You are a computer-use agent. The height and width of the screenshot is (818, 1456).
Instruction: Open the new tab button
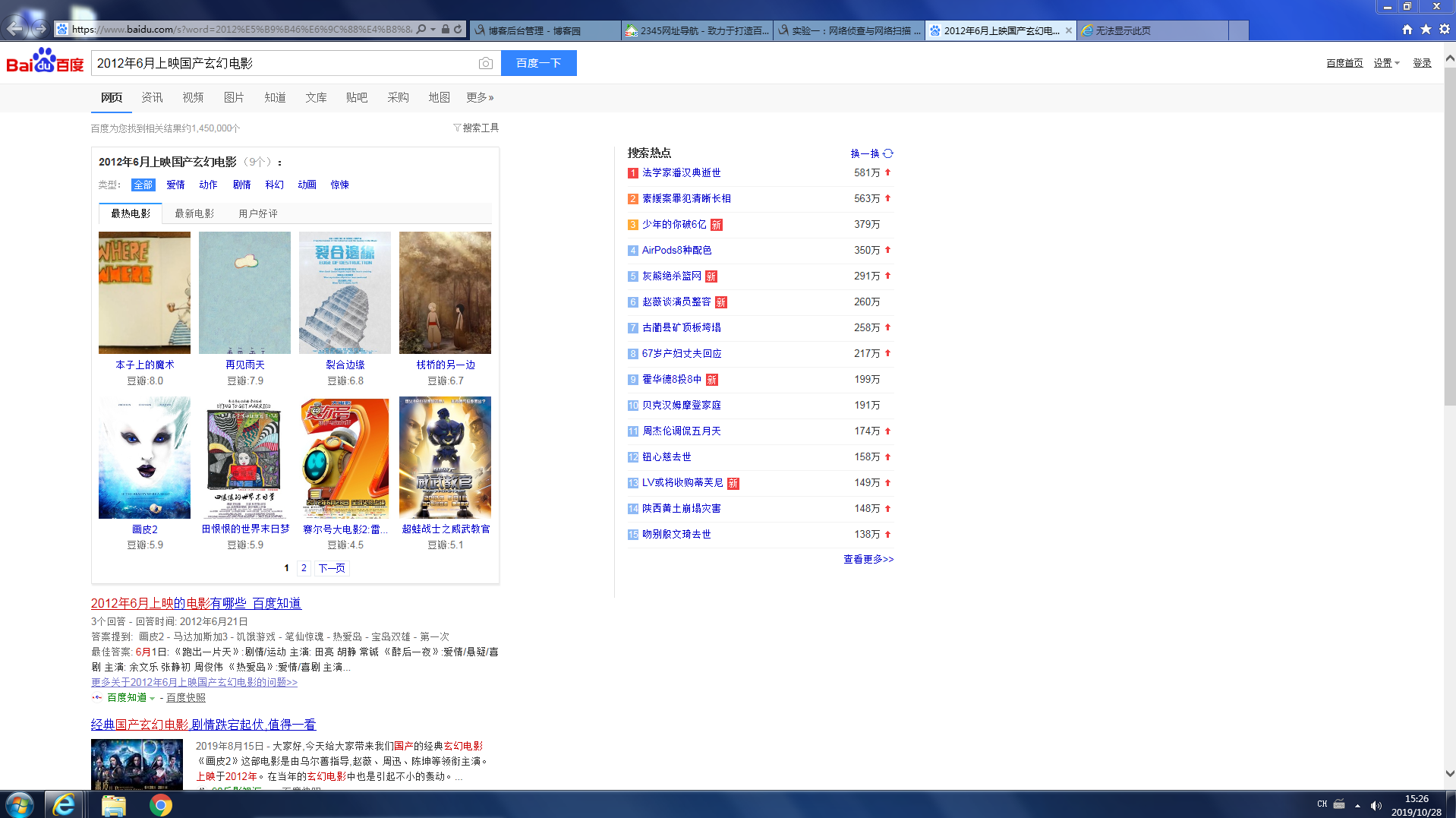(x=1238, y=30)
